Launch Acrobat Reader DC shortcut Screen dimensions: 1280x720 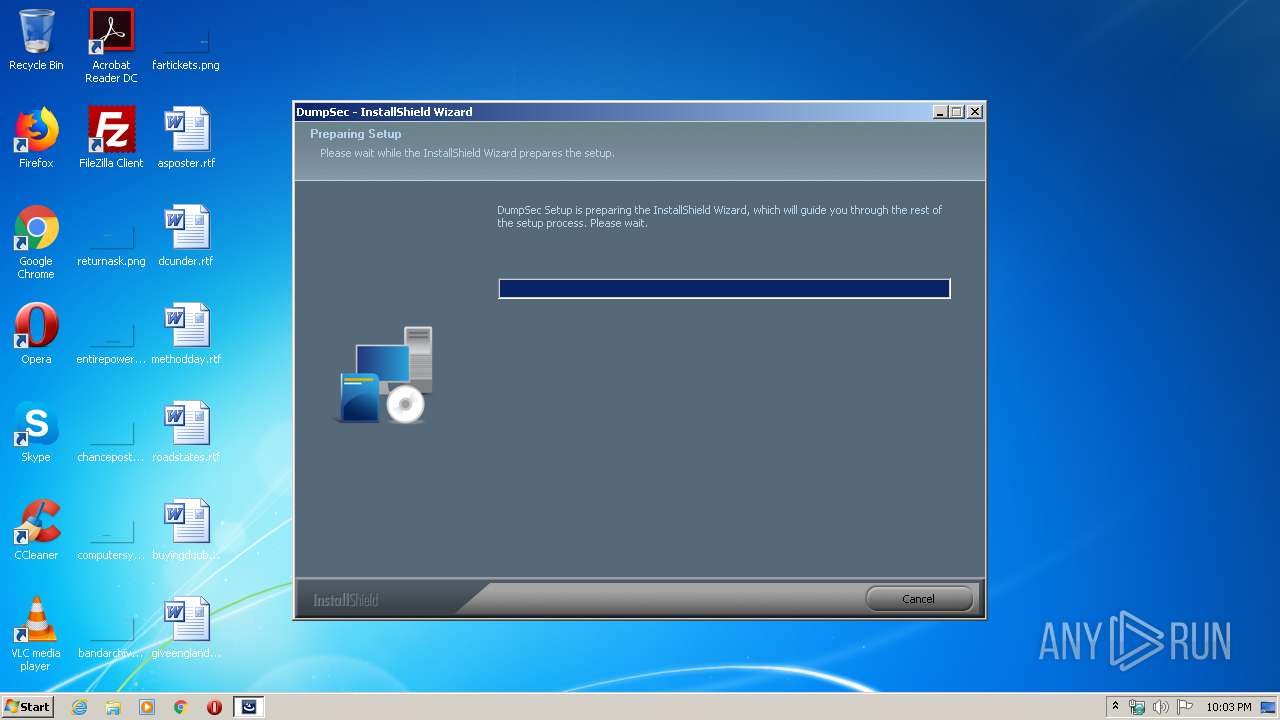point(111,46)
